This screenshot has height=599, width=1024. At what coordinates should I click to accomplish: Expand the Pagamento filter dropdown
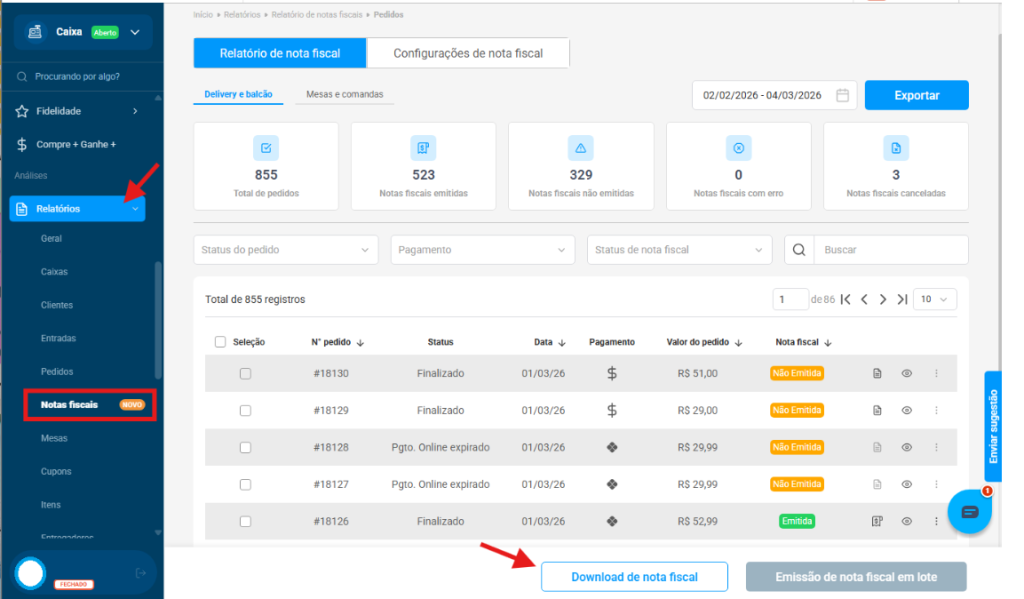[482, 250]
